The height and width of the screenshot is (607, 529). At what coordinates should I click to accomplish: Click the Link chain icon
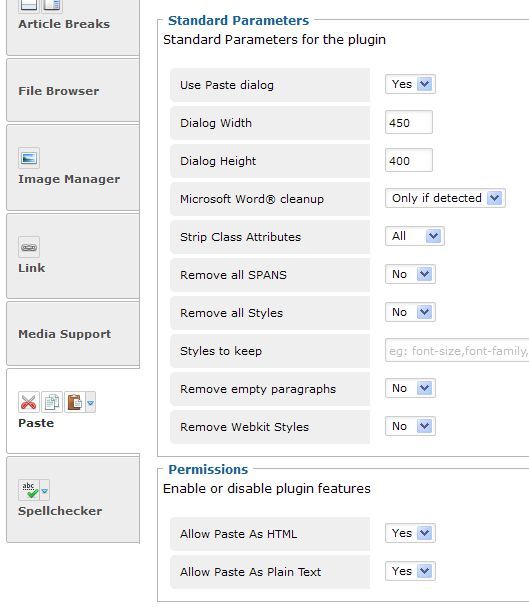click(x=29, y=247)
